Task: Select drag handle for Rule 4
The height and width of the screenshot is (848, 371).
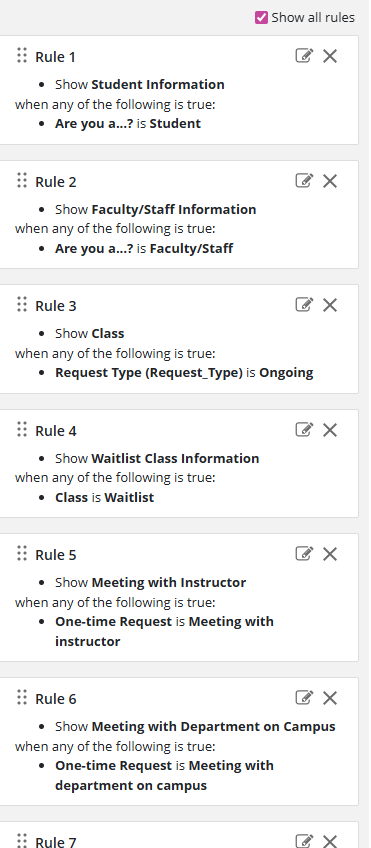Action: tap(22, 429)
